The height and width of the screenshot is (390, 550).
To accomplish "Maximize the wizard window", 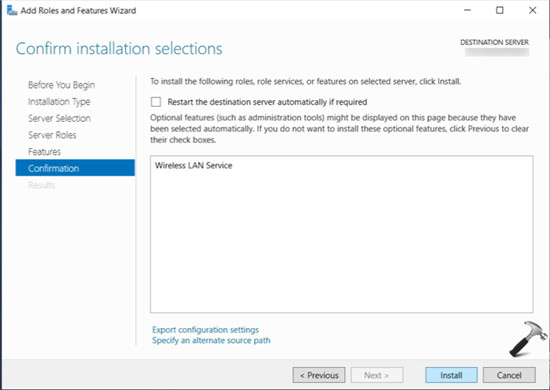I will pyautogui.click(x=499, y=10).
